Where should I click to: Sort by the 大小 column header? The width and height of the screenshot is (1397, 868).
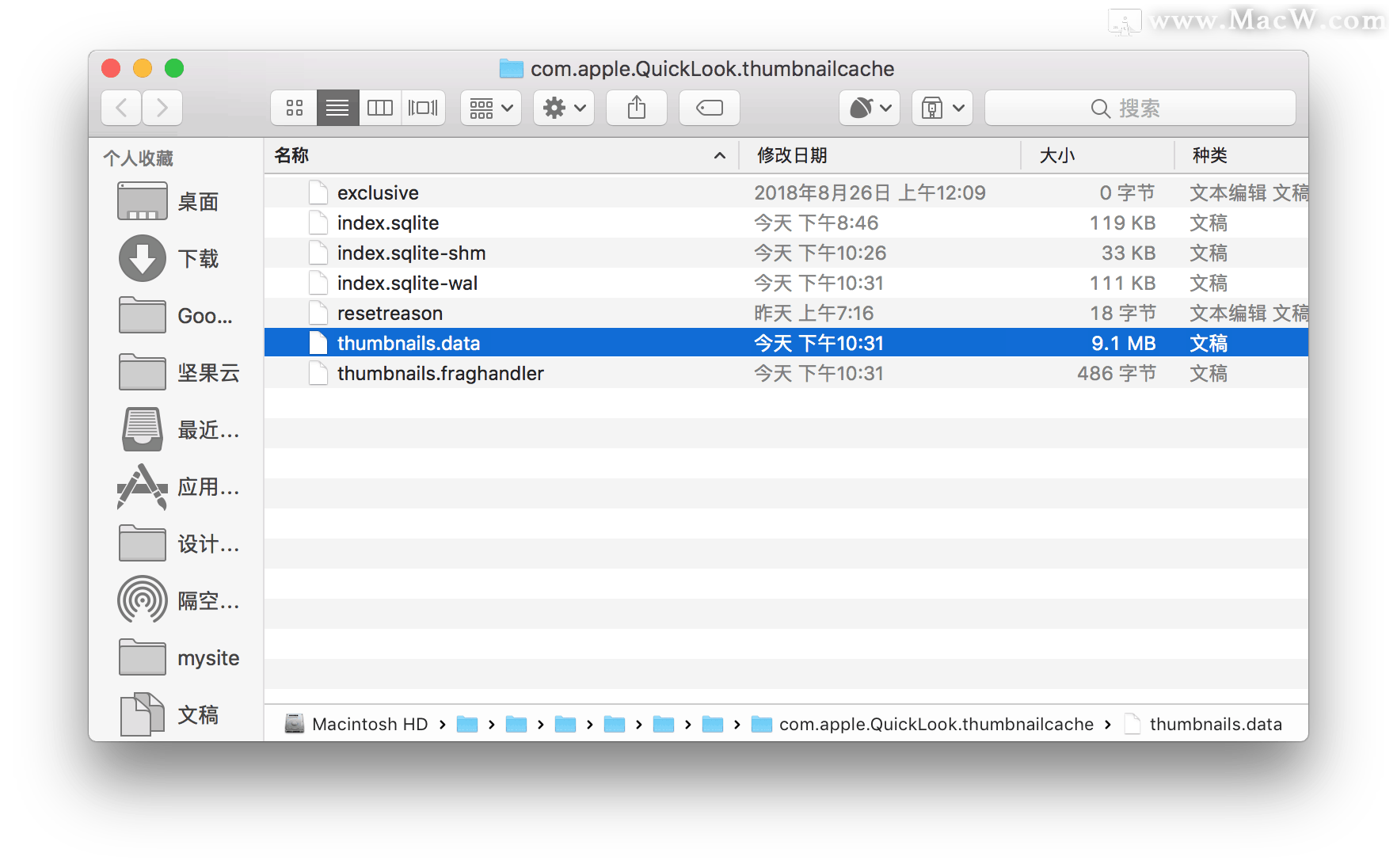[1098, 155]
